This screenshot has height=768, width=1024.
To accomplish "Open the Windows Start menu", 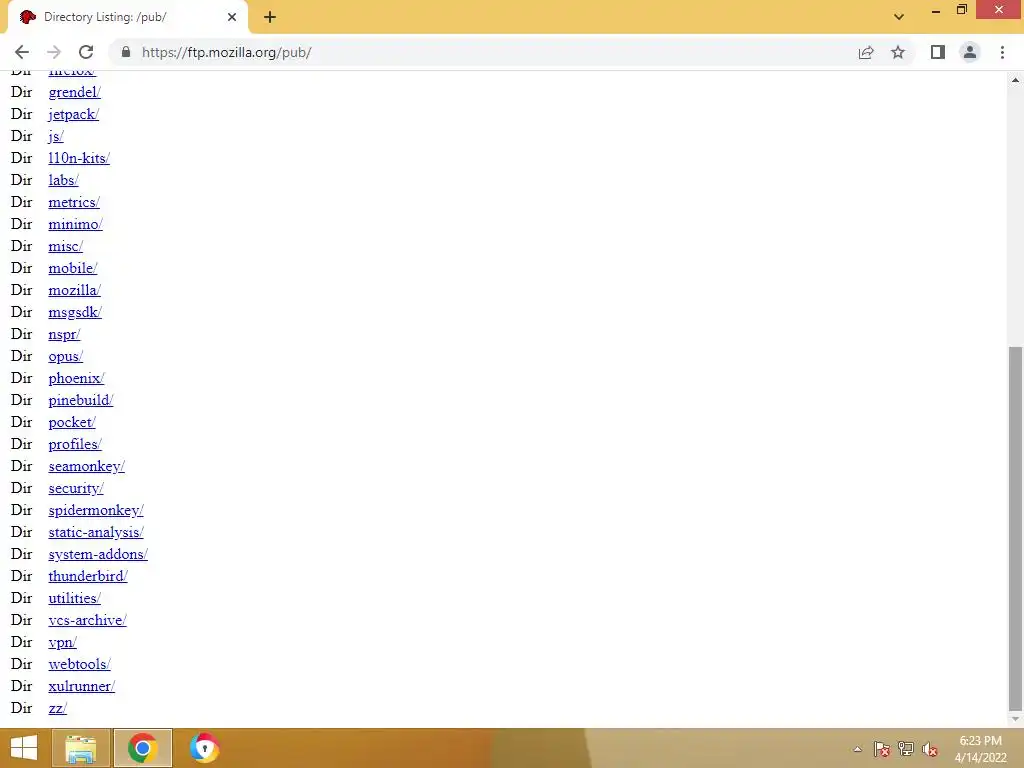I will (x=24, y=748).
